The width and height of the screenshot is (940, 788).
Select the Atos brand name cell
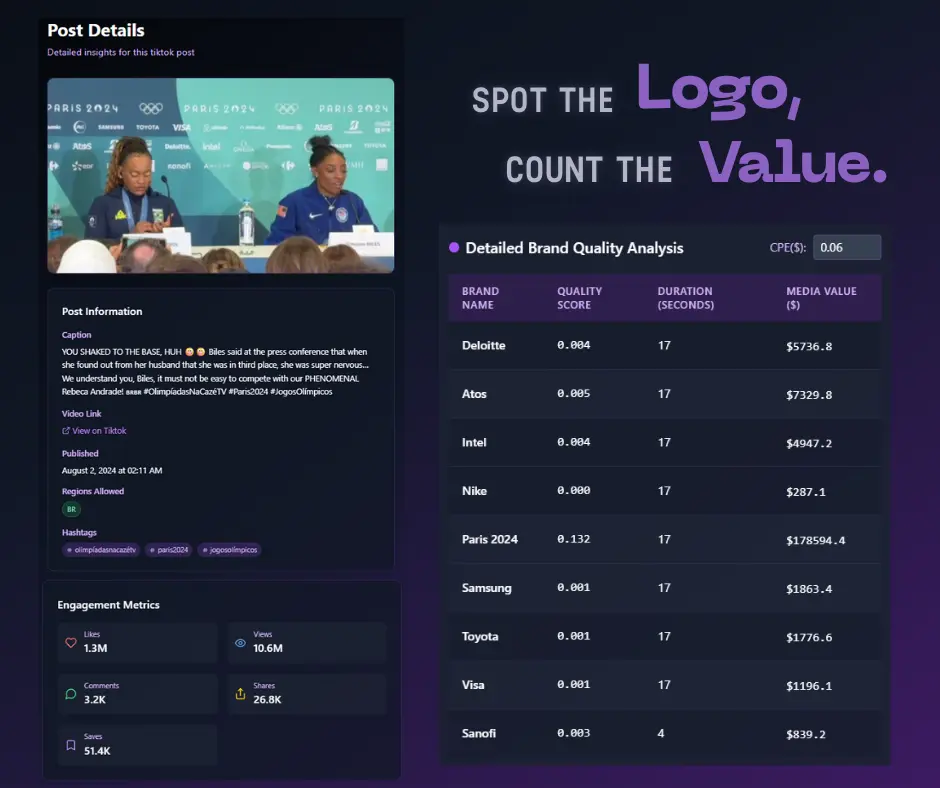coord(474,394)
